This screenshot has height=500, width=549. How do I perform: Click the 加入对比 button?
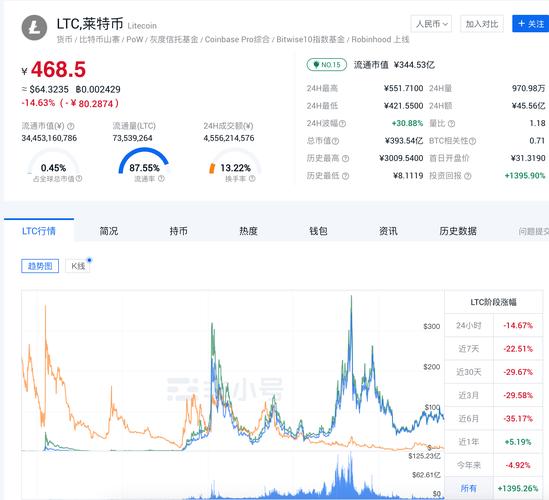pyautogui.click(x=482, y=24)
